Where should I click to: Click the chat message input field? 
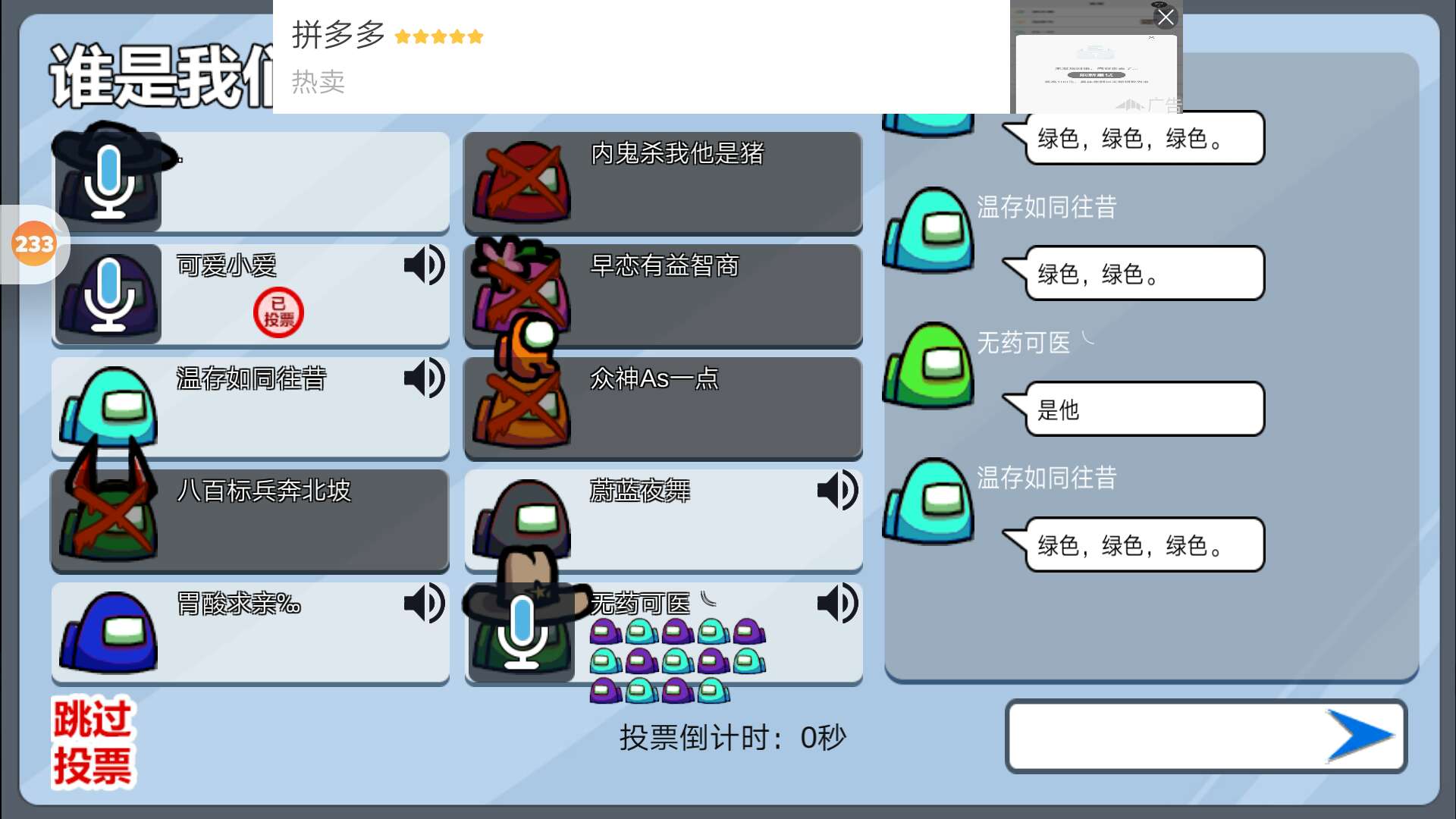[1206, 736]
